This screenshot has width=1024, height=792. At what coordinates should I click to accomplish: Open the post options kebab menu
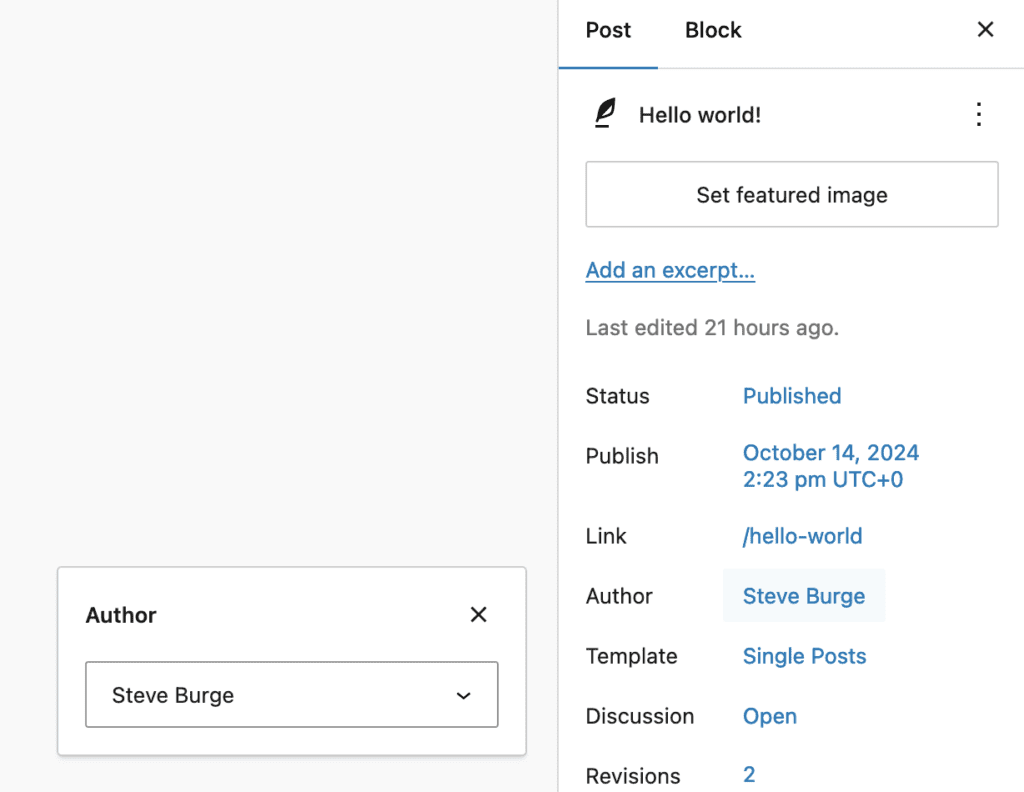coord(978,114)
